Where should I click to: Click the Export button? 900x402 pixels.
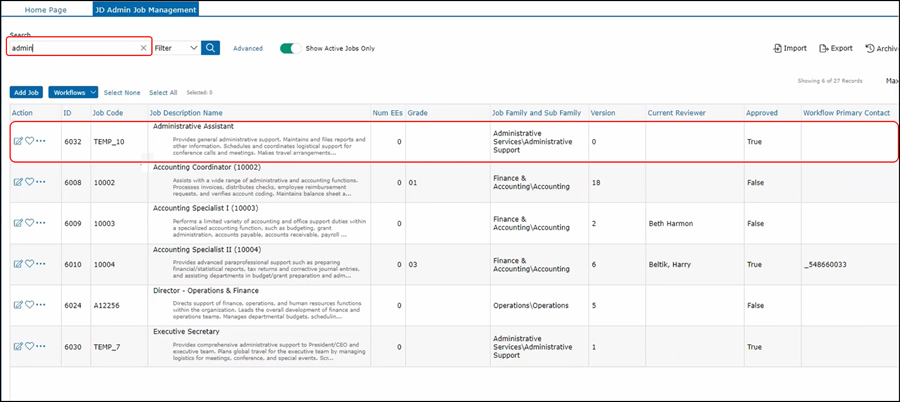pyautogui.click(x=836, y=48)
